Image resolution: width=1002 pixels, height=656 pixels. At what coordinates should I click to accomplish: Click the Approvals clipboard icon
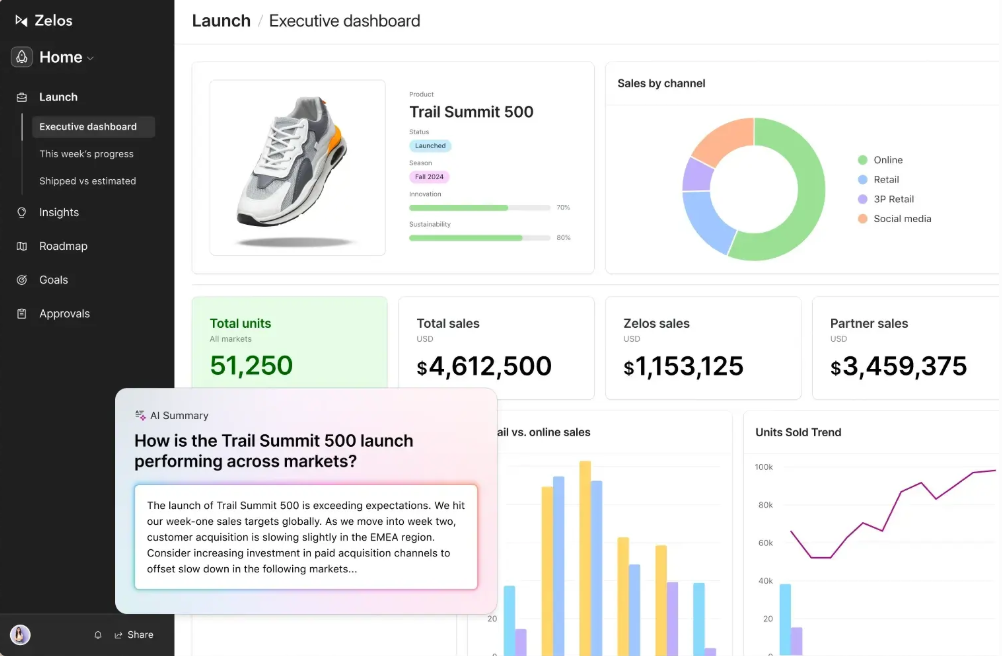tap(22, 314)
